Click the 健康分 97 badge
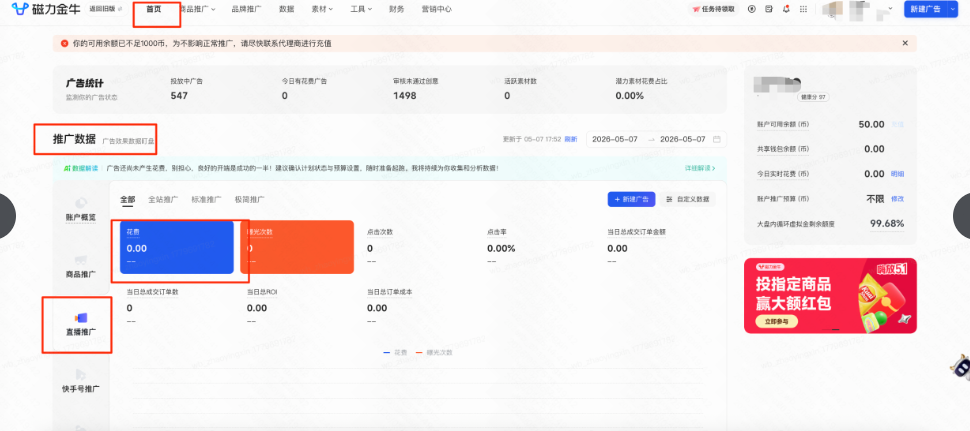Screen dimensions: 970x431 click(x=814, y=97)
